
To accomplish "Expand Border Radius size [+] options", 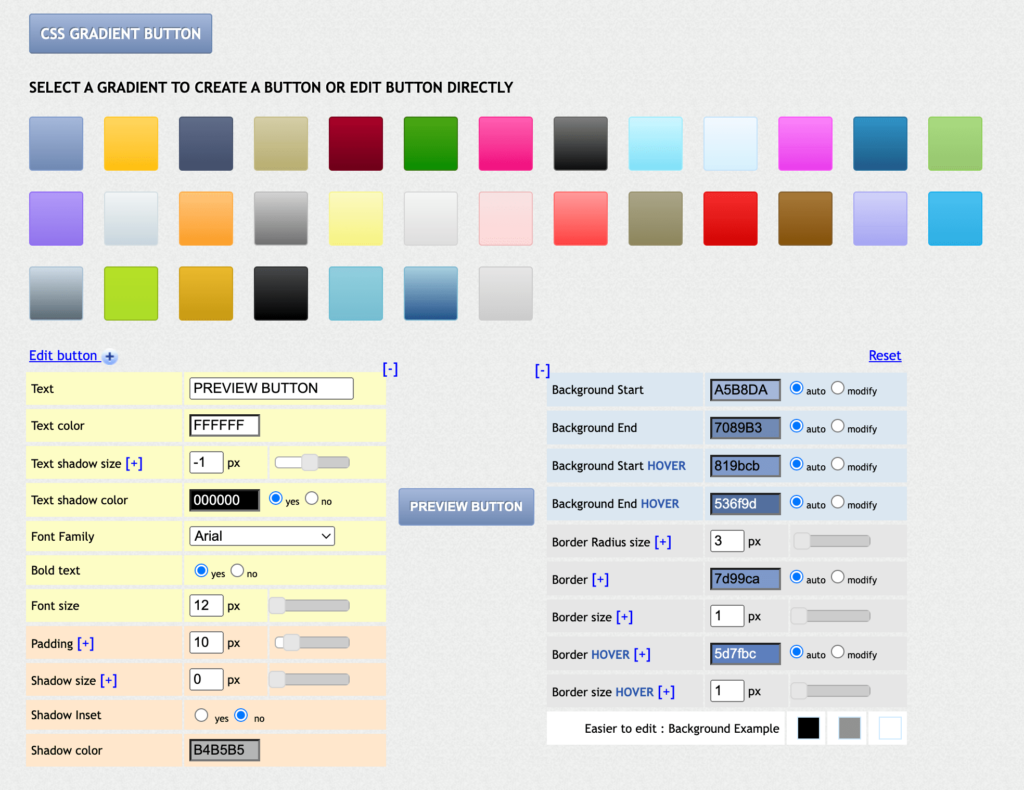I will pos(662,542).
